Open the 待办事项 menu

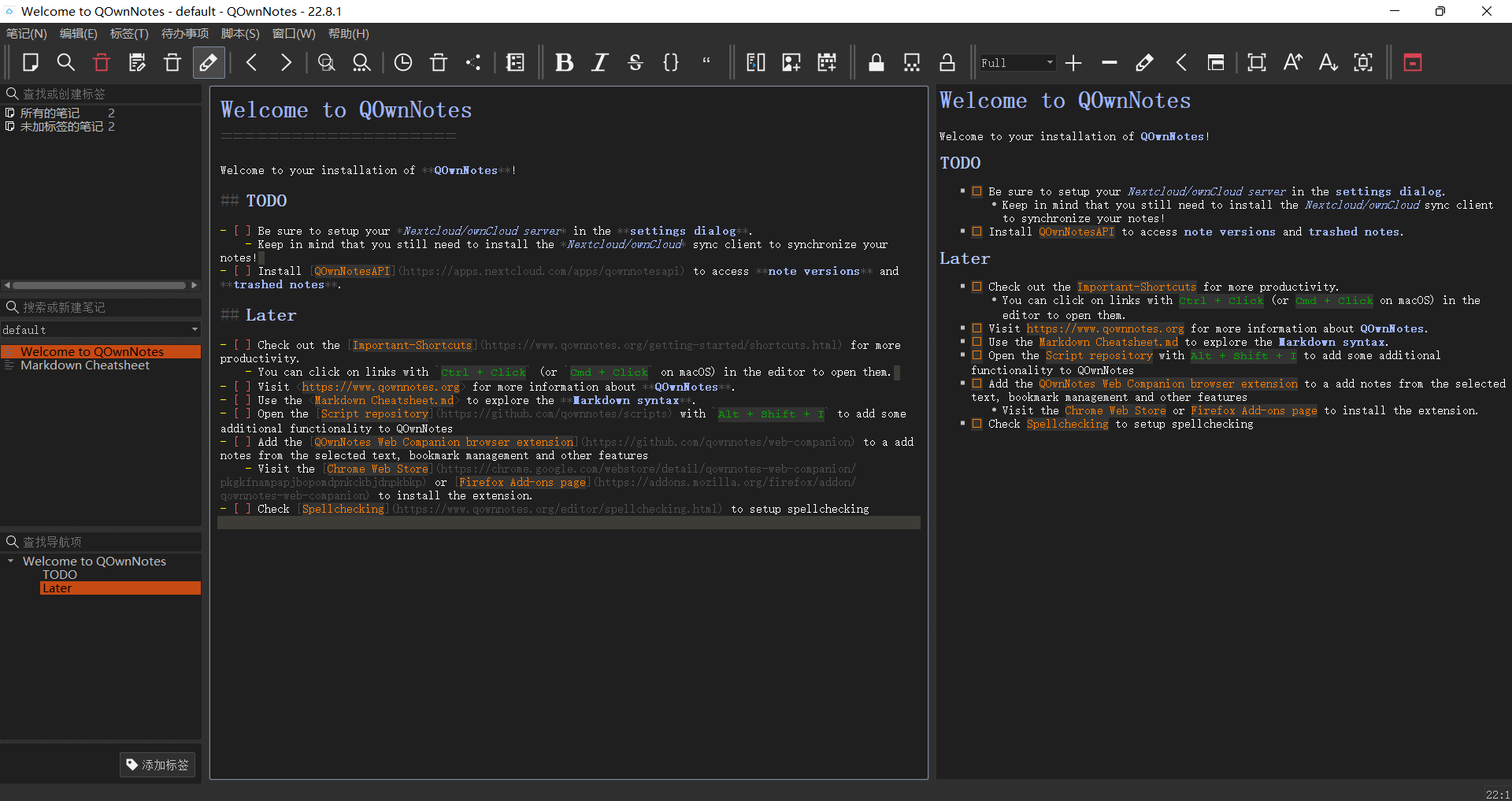point(185,34)
